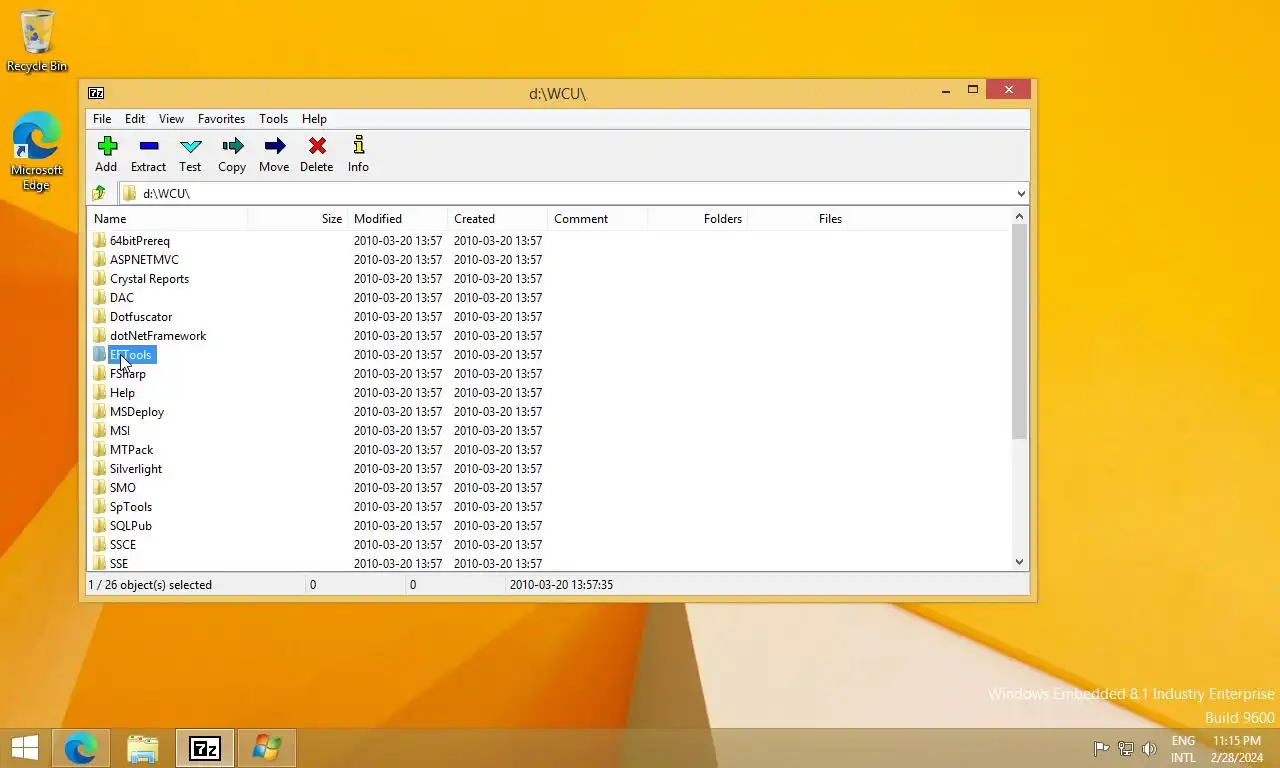Click the ENG INTL language indicator
The width and height of the screenshot is (1280, 768).
pyautogui.click(x=1183, y=749)
